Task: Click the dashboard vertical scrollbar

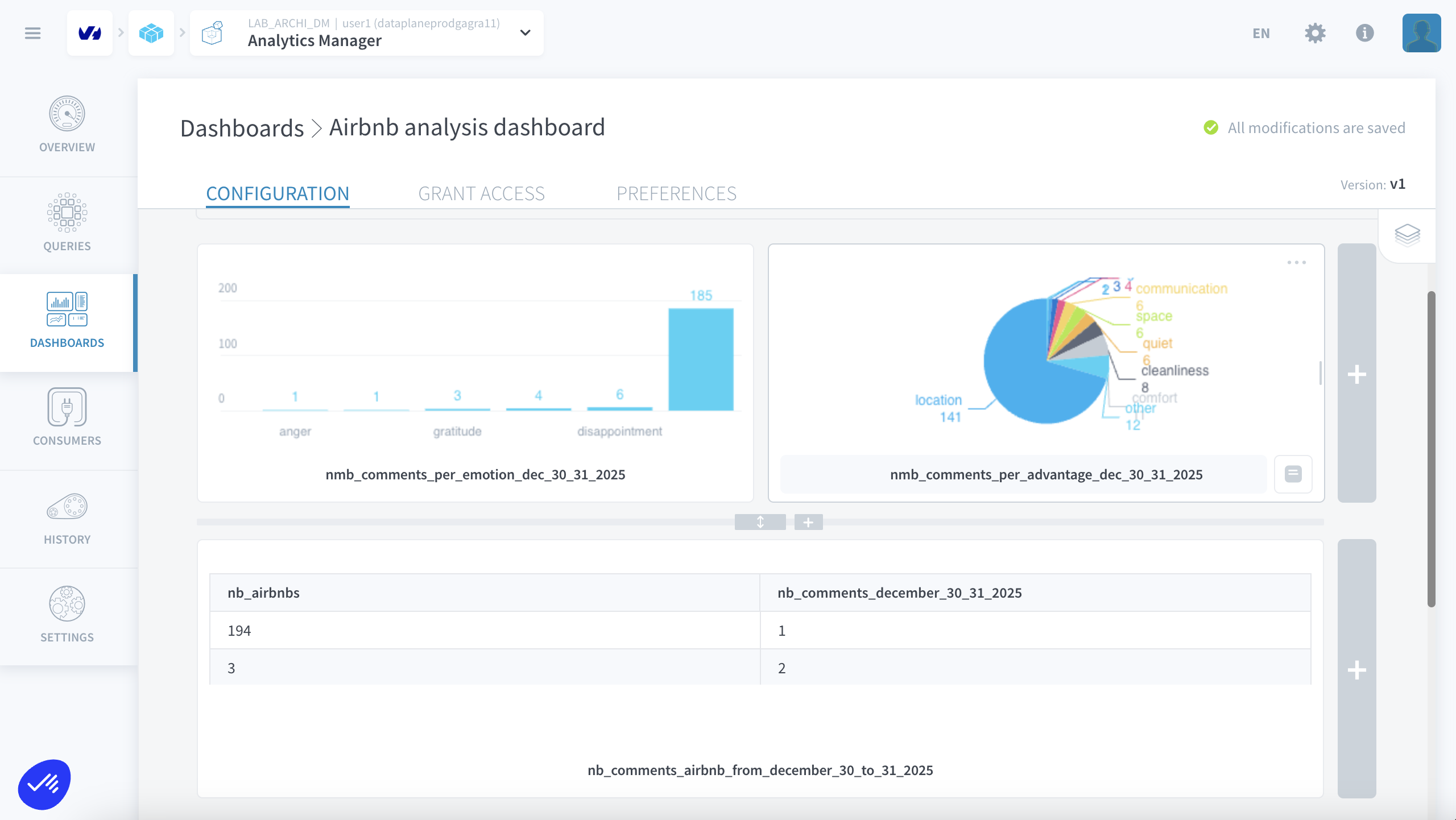Action: (1431, 449)
